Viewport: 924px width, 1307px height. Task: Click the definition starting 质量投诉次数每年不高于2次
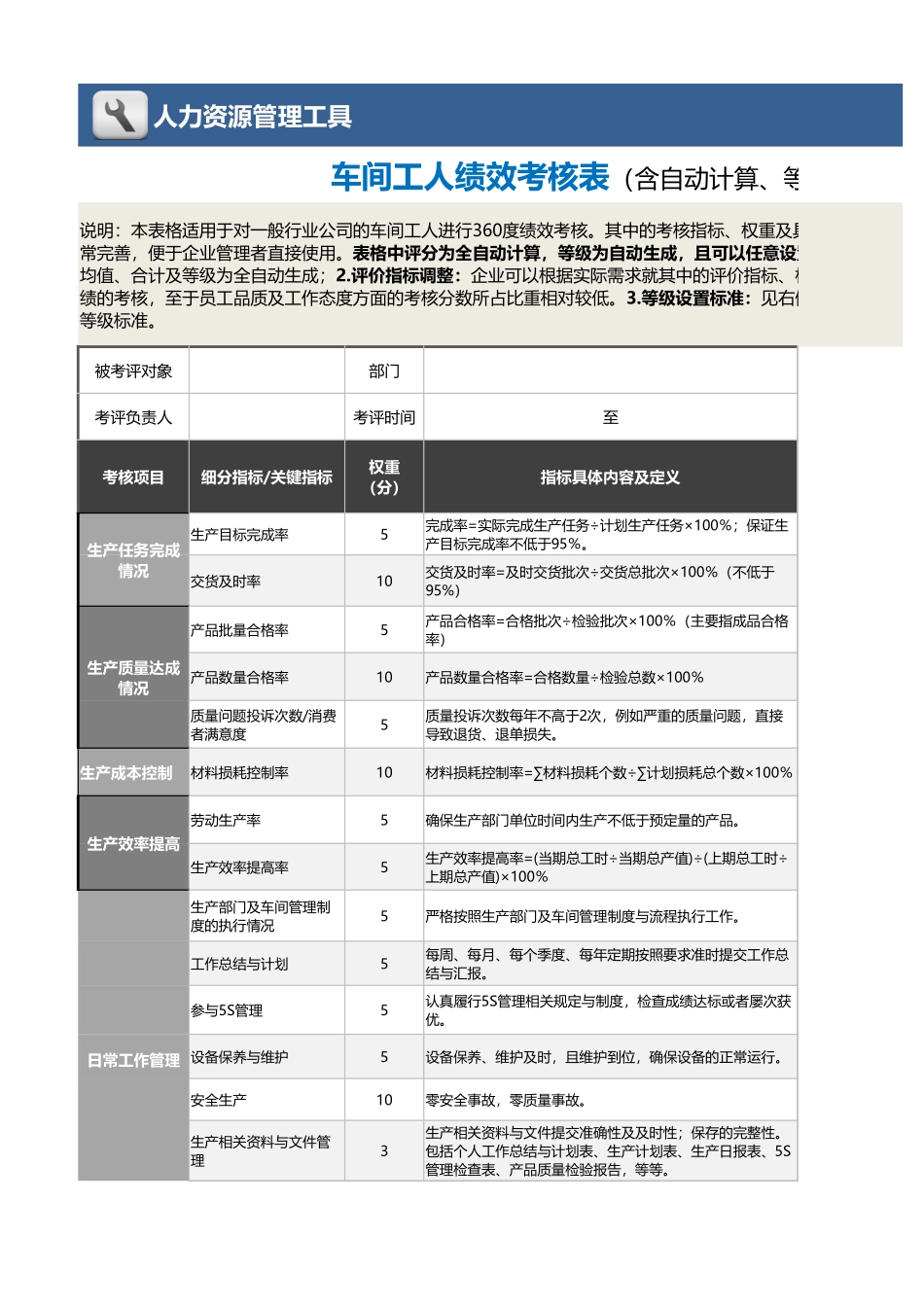(610, 724)
